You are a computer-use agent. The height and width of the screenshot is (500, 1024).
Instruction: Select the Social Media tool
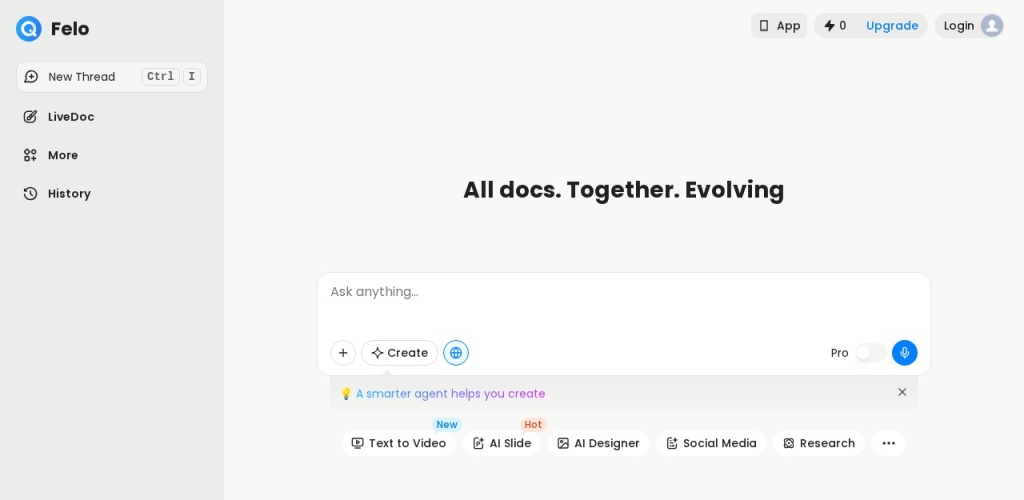click(711, 443)
